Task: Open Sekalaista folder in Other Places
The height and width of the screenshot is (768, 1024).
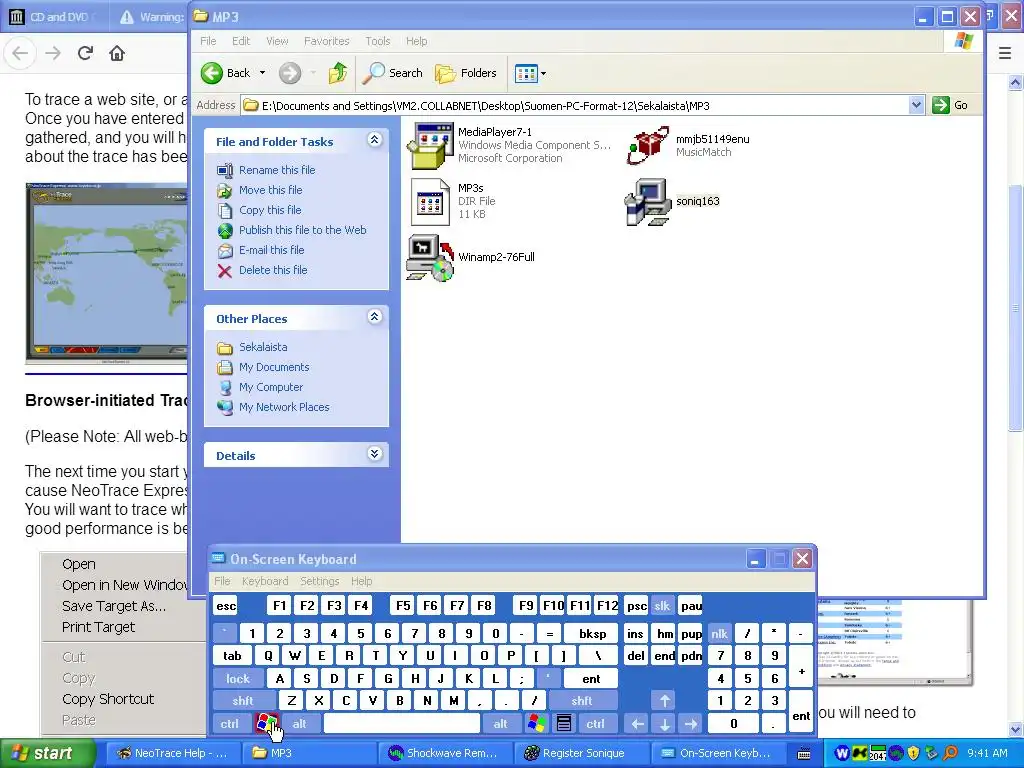Action: click(263, 347)
